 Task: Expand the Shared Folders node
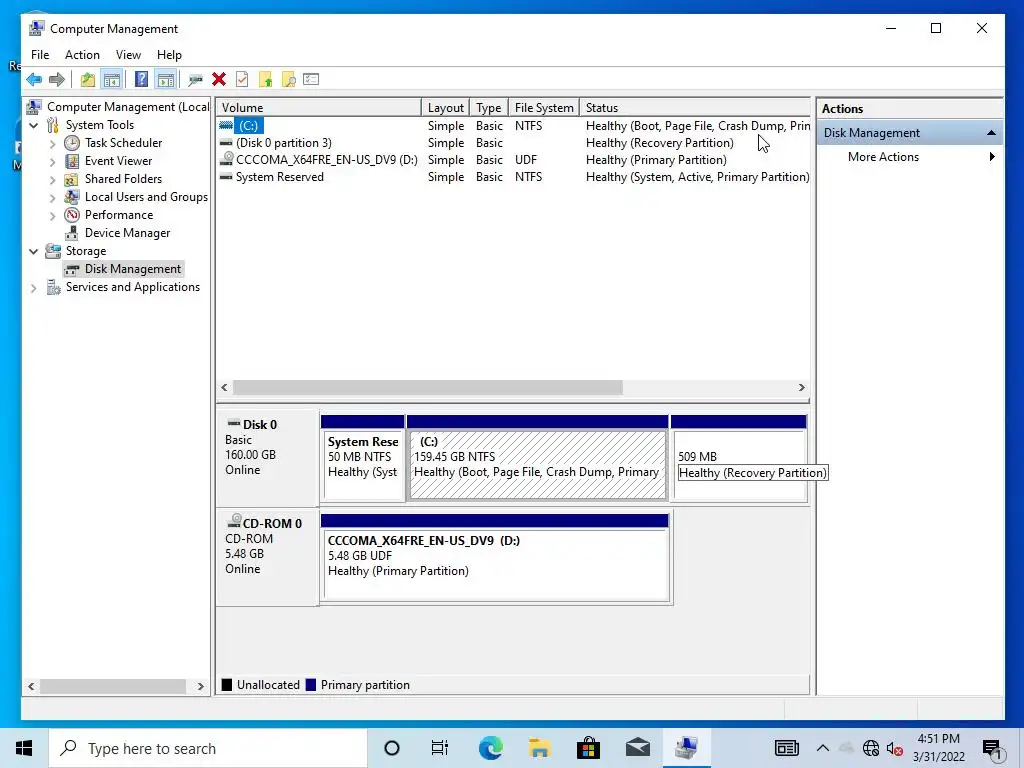pyautogui.click(x=52, y=179)
